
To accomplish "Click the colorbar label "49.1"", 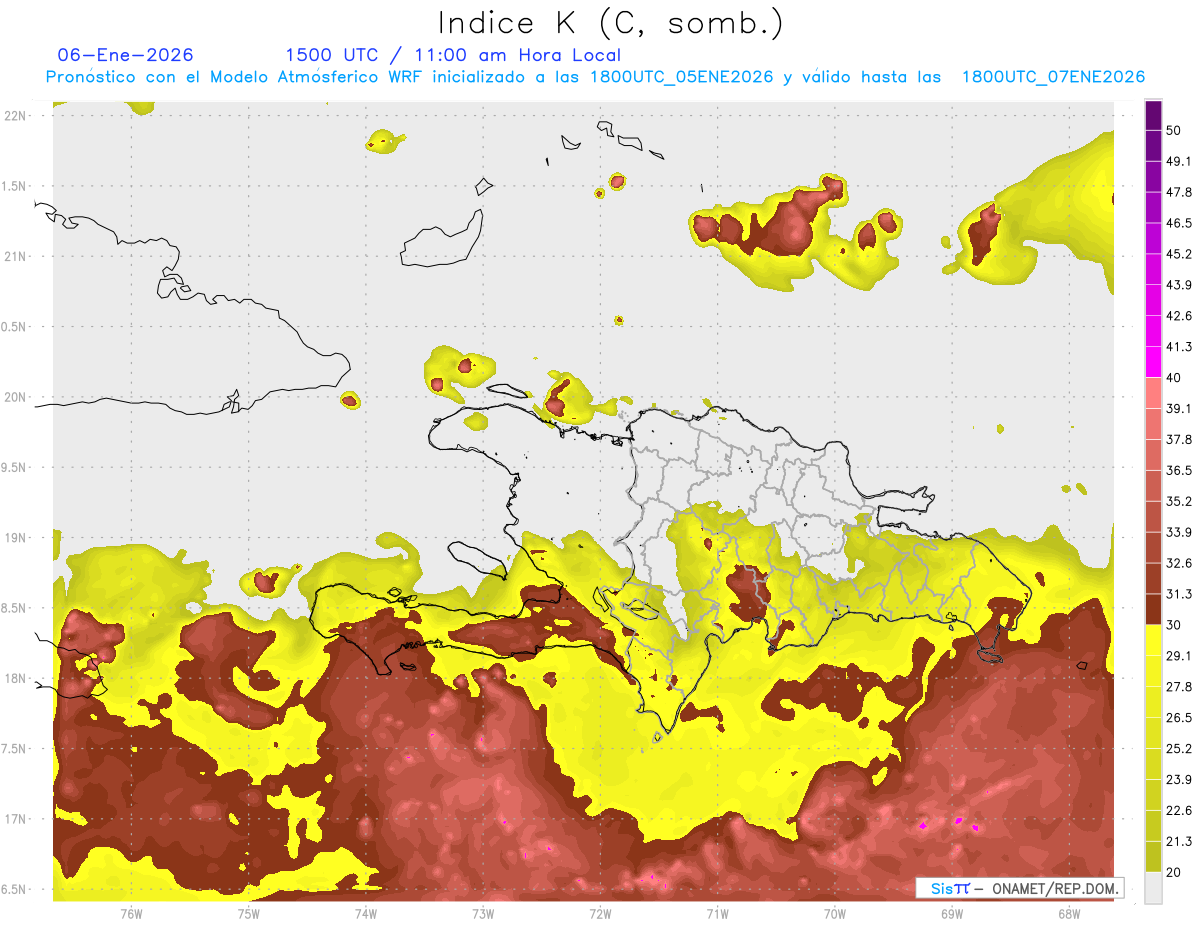I will click(1179, 161).
